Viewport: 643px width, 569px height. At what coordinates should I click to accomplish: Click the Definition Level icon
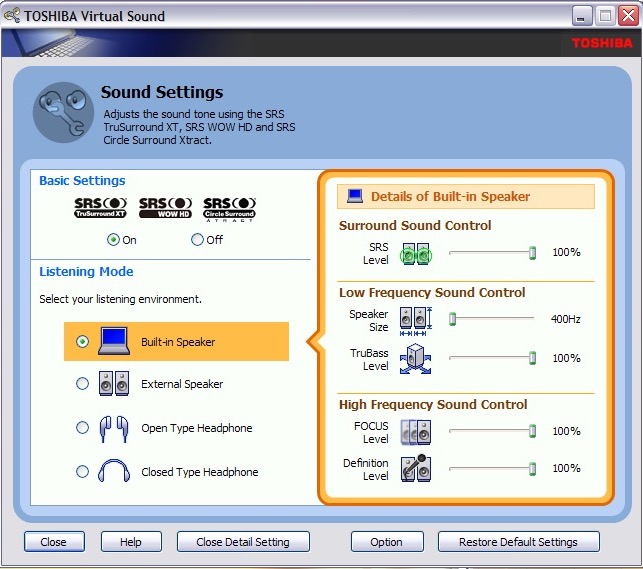[415, 468]
